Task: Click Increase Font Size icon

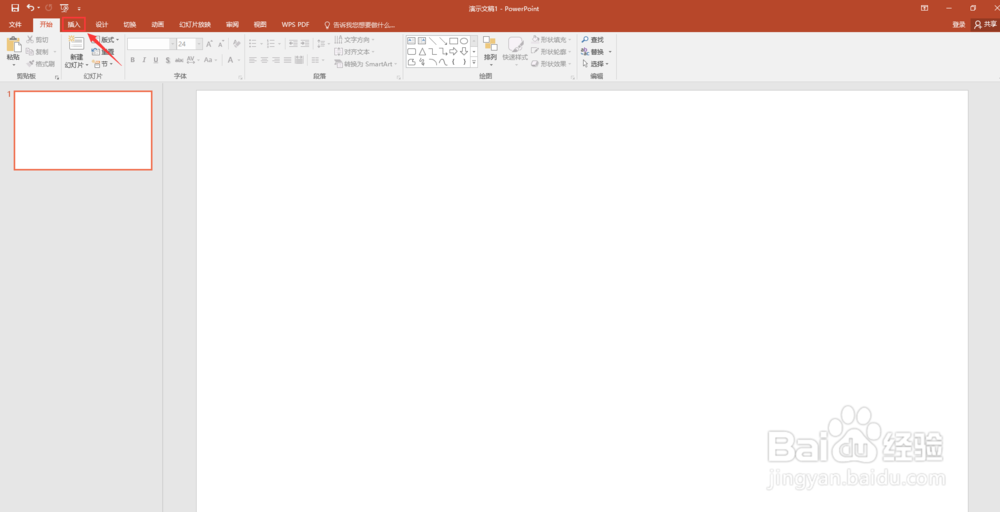Action: (209, 44)
